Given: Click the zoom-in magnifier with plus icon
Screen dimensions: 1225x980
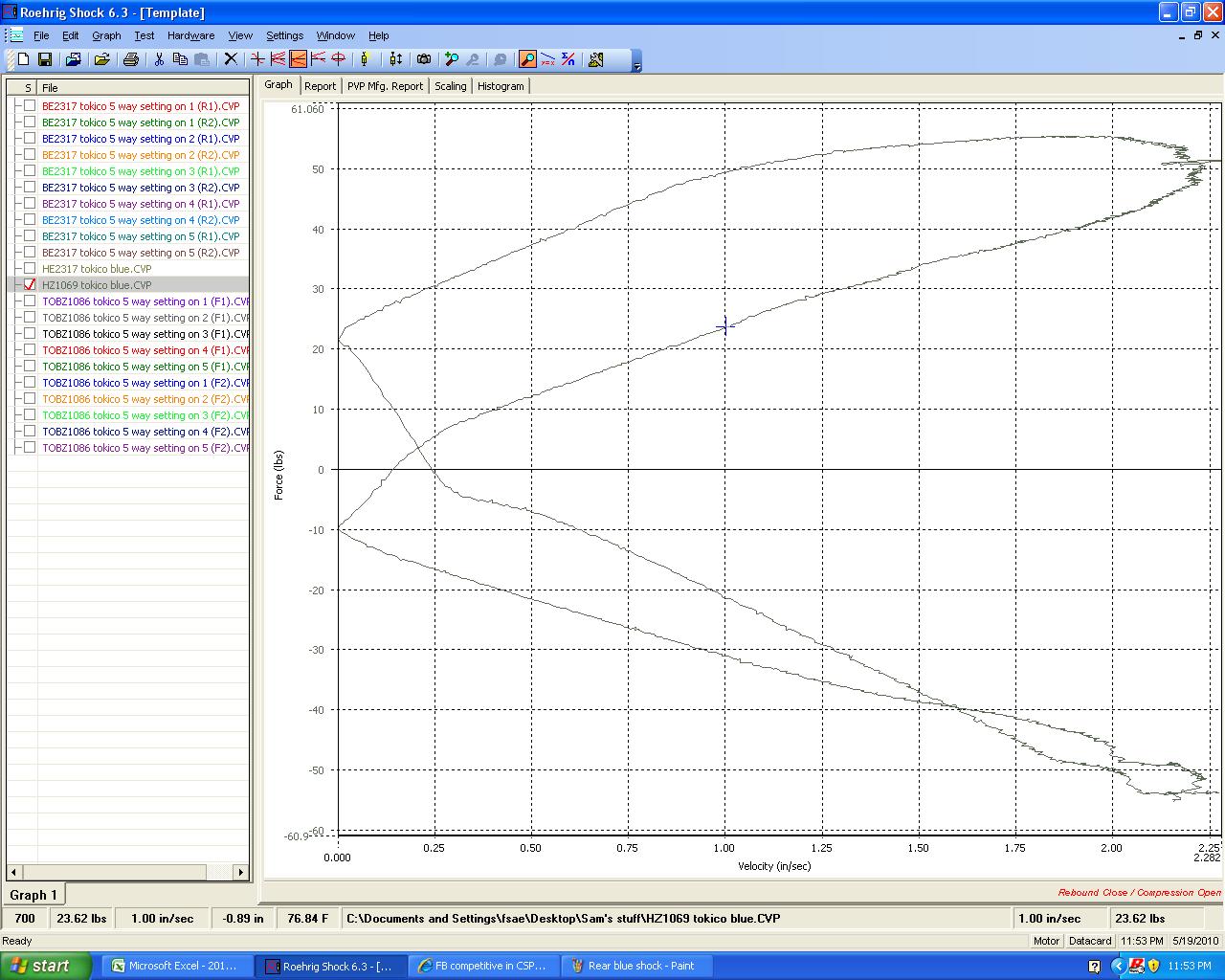Looking at the screenshot, I should point(452,59).
